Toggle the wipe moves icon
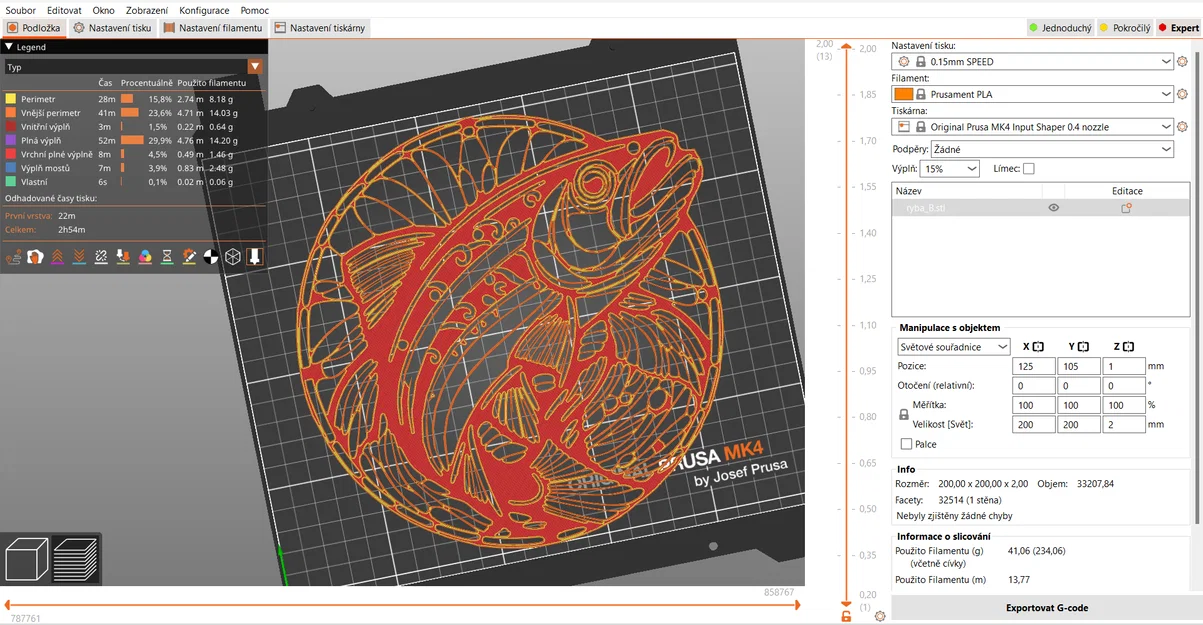Image resolution: width=1203 pixels, height=625 pixels. click(35, 257)
